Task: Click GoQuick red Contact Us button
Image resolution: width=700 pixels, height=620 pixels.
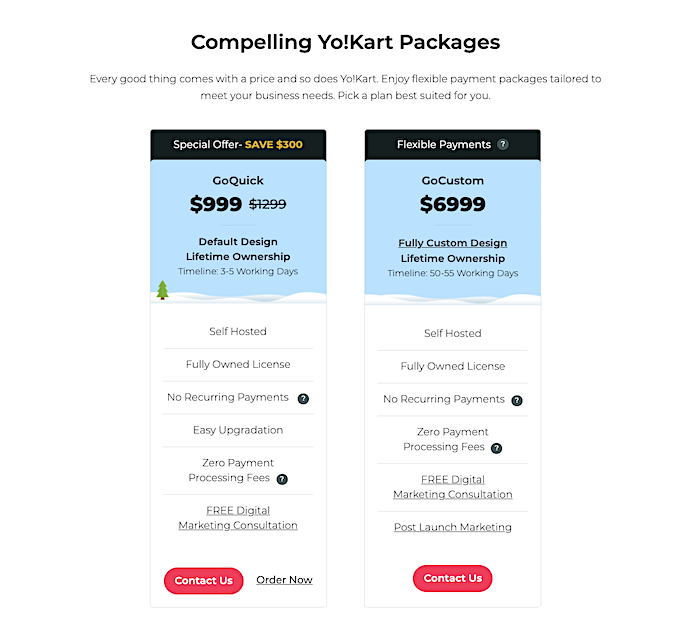Action: (204, 581)
